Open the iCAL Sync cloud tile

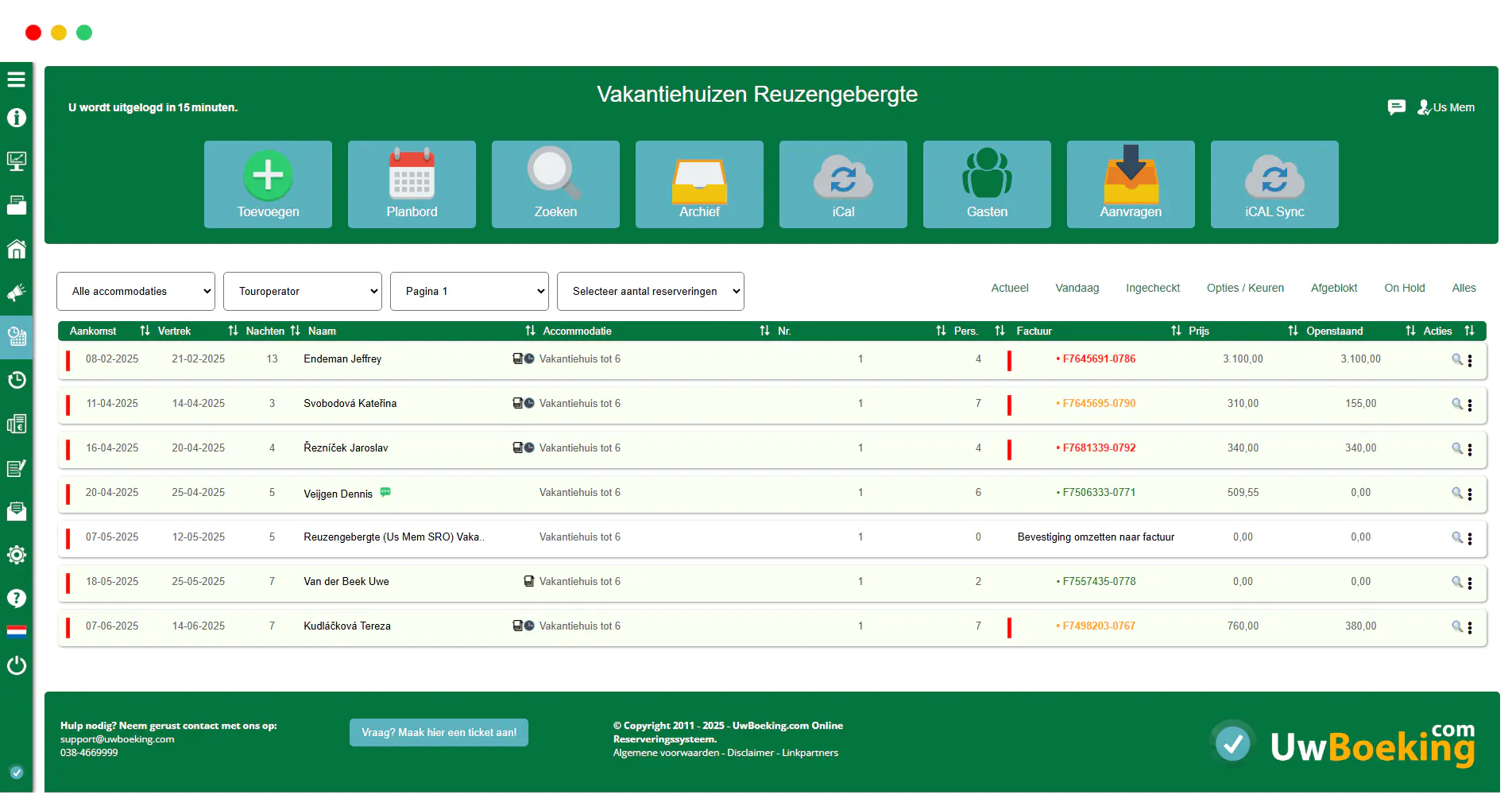pyautogui.click(x=1274, y=184)
